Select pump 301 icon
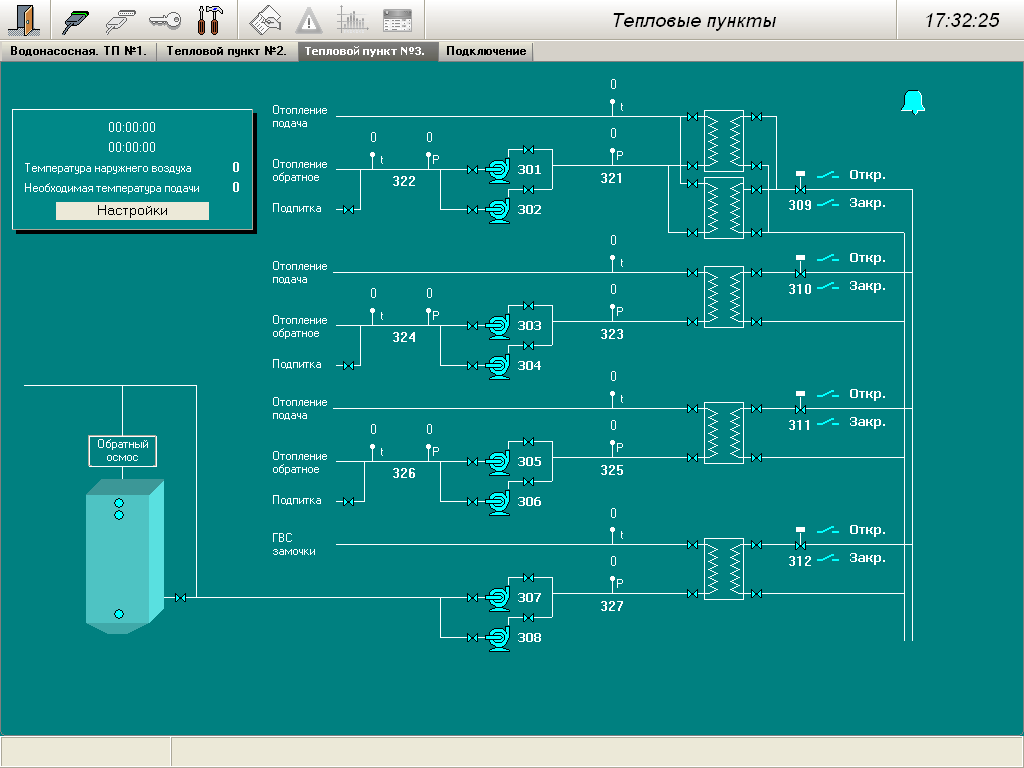This screenshot has height=768, width=1024. pyautogui.click(x=498, y=171)
